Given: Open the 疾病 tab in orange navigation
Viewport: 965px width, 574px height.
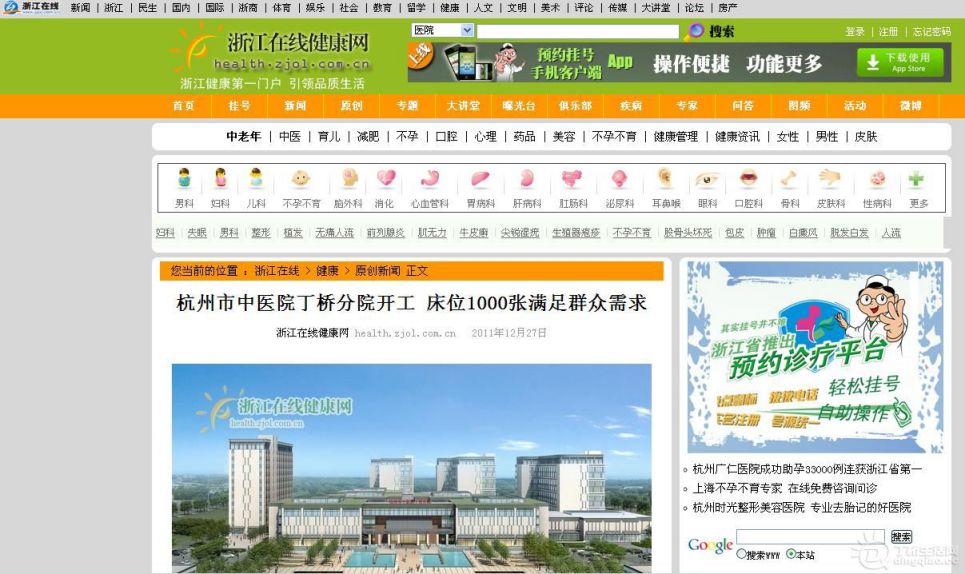Looking at the screenshot, I should point(630,106).
